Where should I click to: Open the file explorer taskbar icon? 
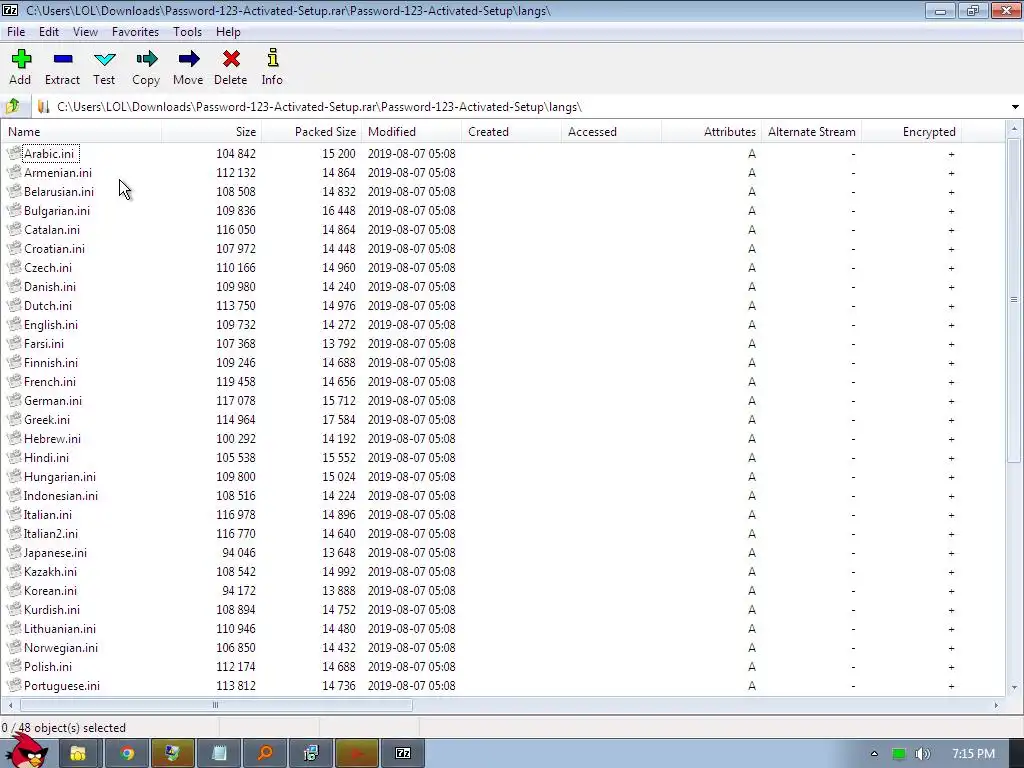click(x=78, y=754)
